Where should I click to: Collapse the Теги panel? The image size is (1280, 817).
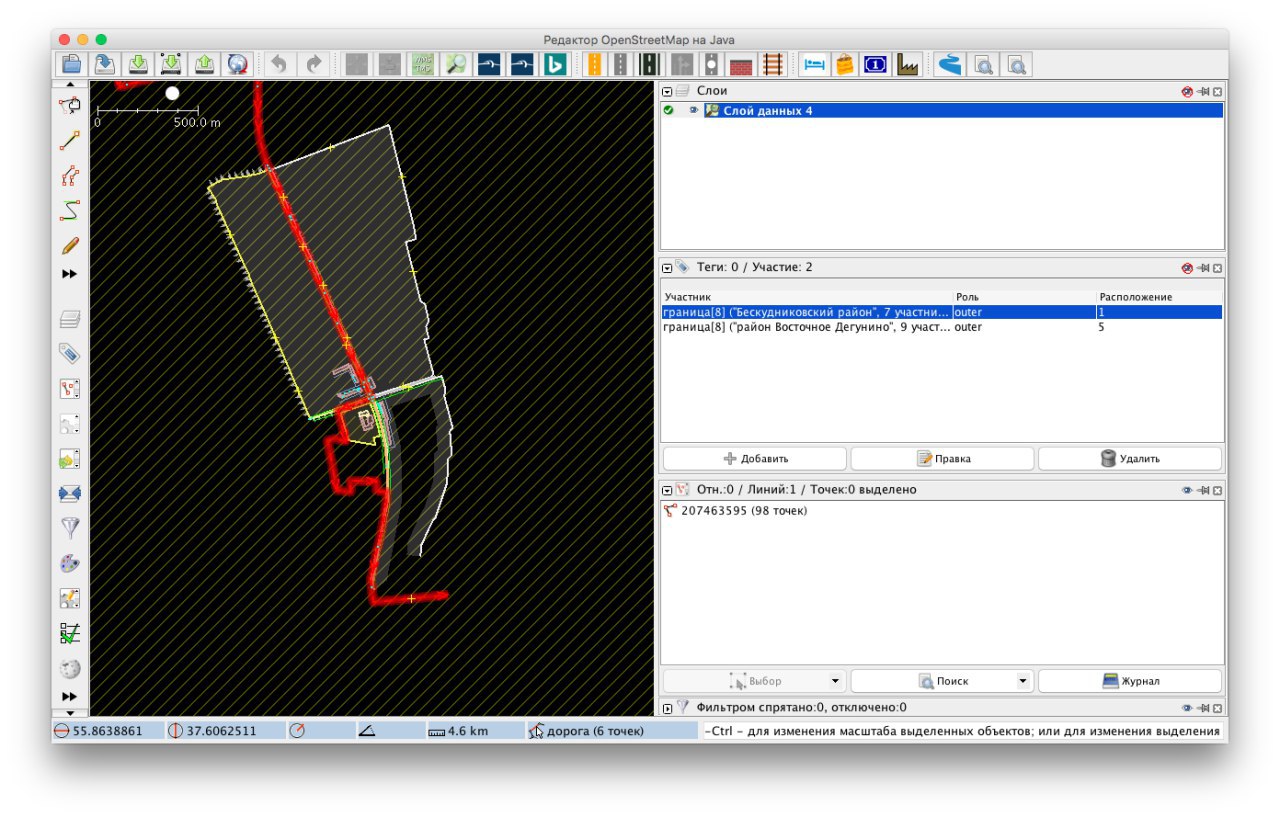pyautogui.click(x=667, y=268)
